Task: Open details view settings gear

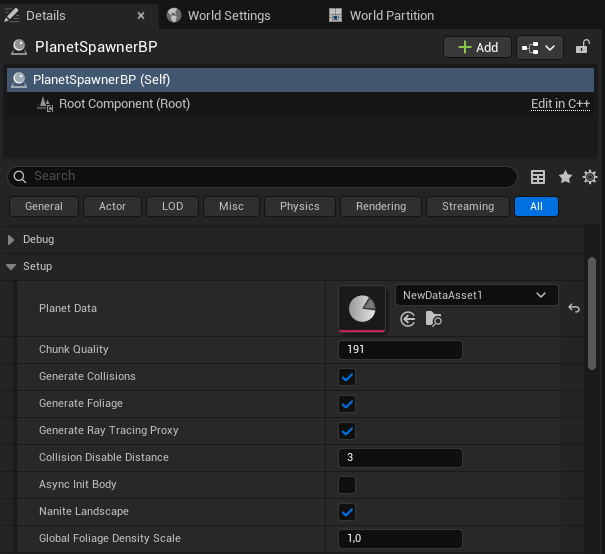Action: 590,177
